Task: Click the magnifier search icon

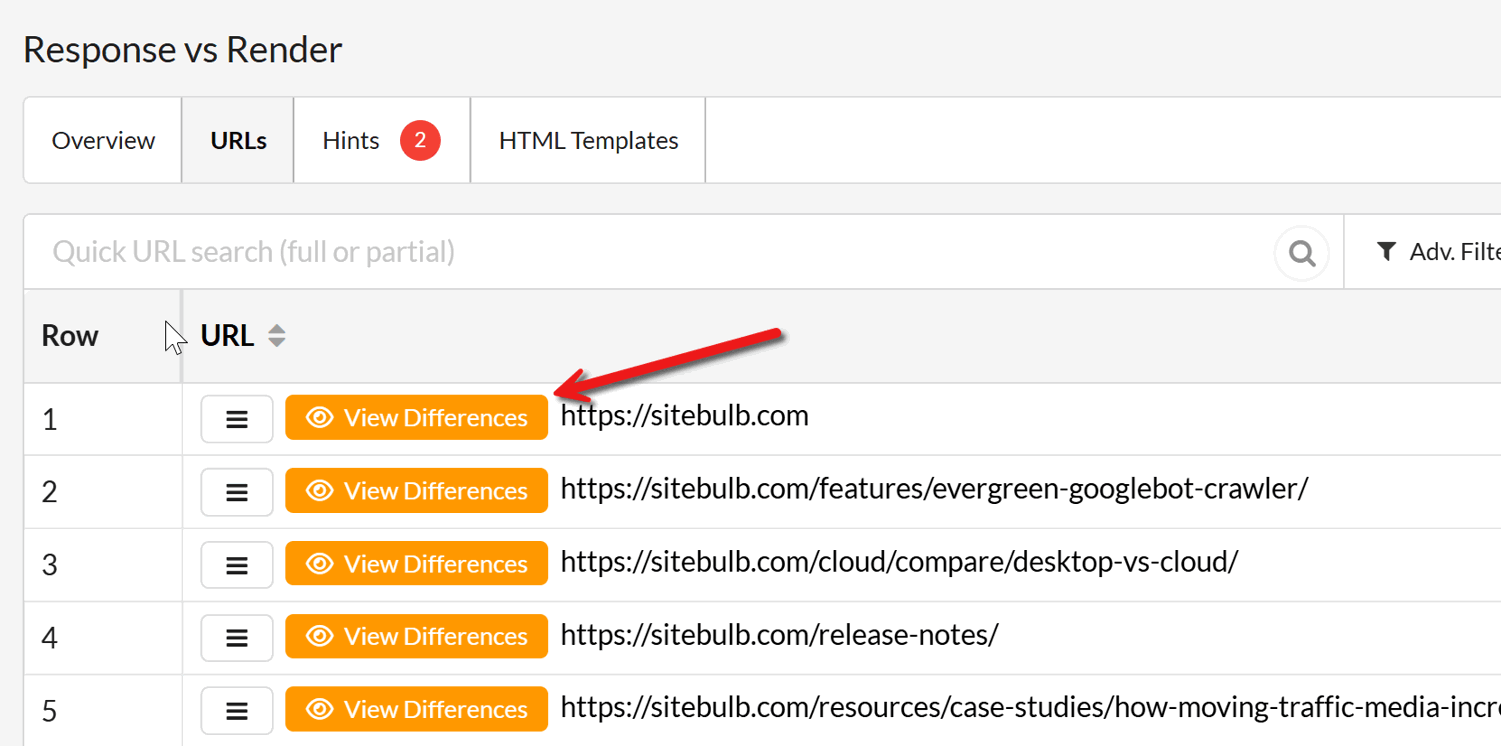Action: [1301, 253]
